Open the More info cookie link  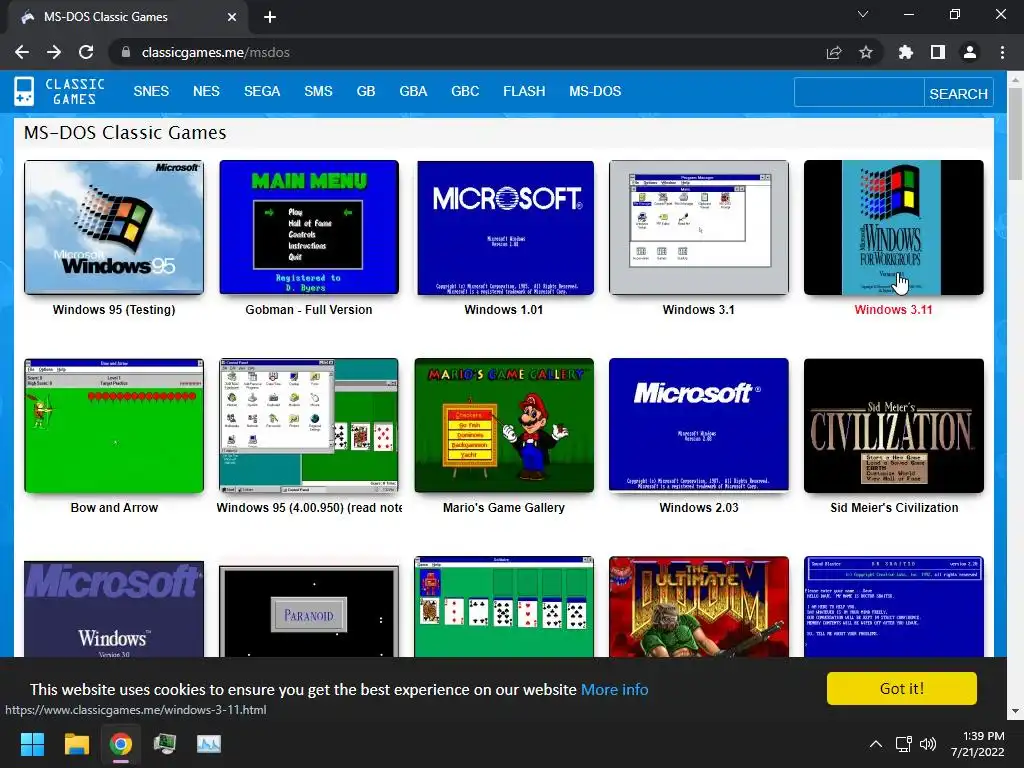point(615,690)
